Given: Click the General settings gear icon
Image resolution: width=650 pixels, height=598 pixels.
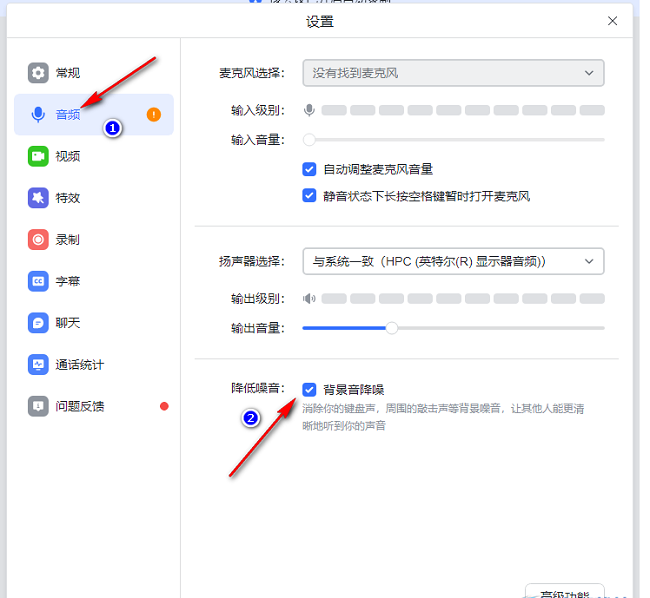Looking at the screenshot, I should click(38, 73).
